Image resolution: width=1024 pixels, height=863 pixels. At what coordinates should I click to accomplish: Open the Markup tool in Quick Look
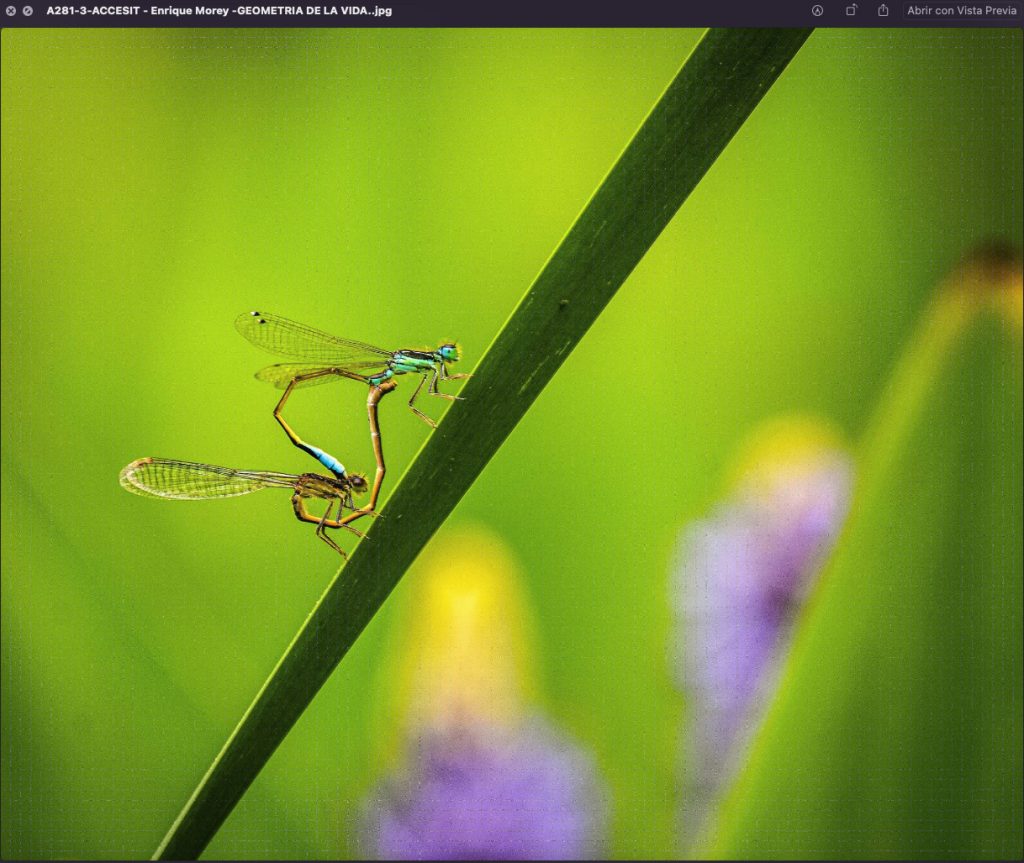pyautogui.click(x=817, y=11)
